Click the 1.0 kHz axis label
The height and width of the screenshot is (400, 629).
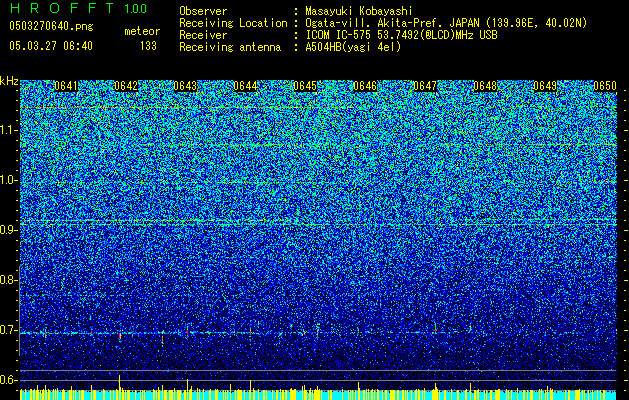[9, 180]
